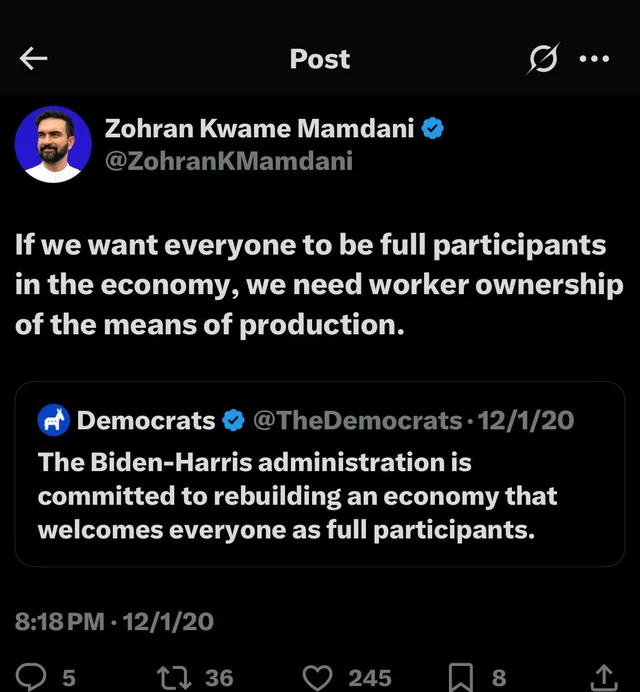Reply using the comment bubble icon
640x692 pixels.
(34, 677)
